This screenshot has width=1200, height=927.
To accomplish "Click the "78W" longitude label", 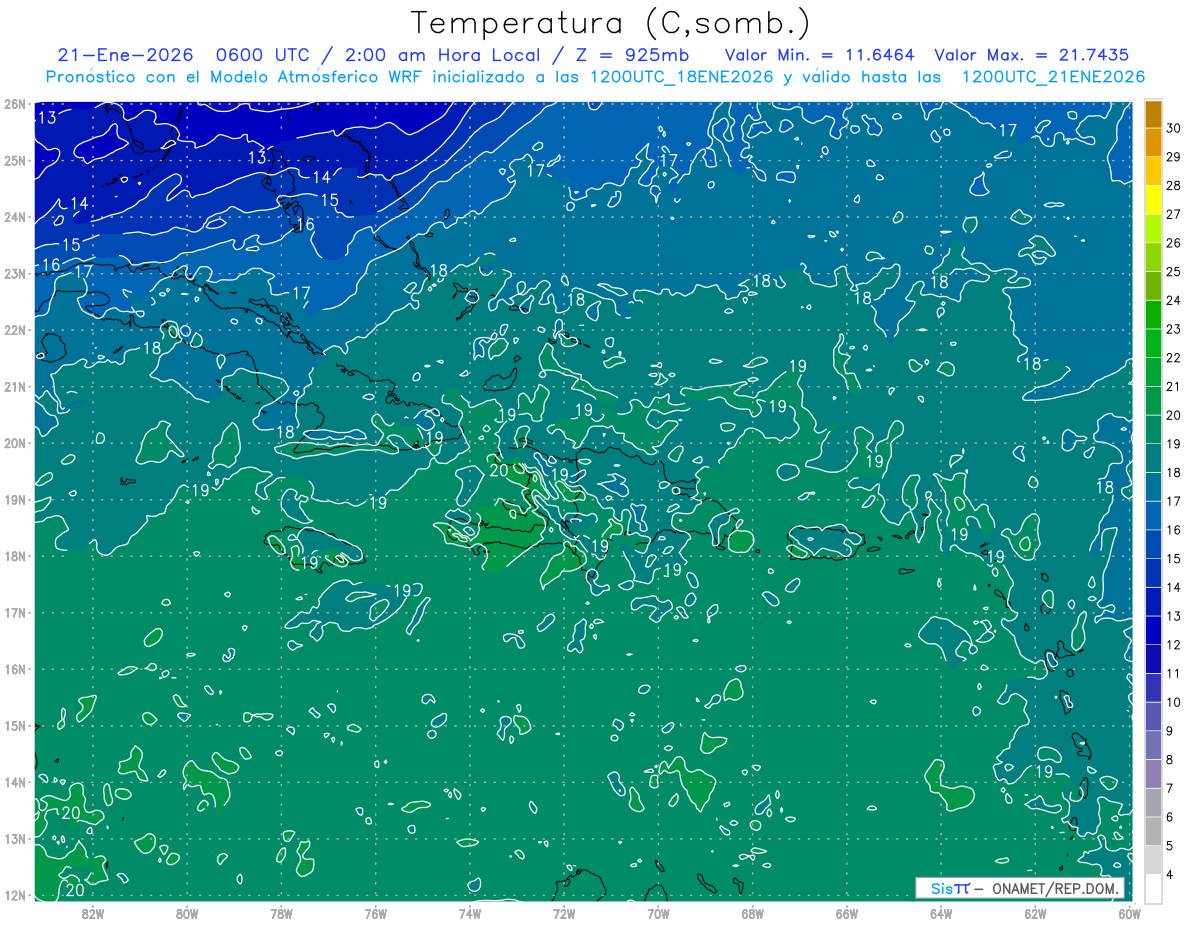I will (x=281, y=914).
